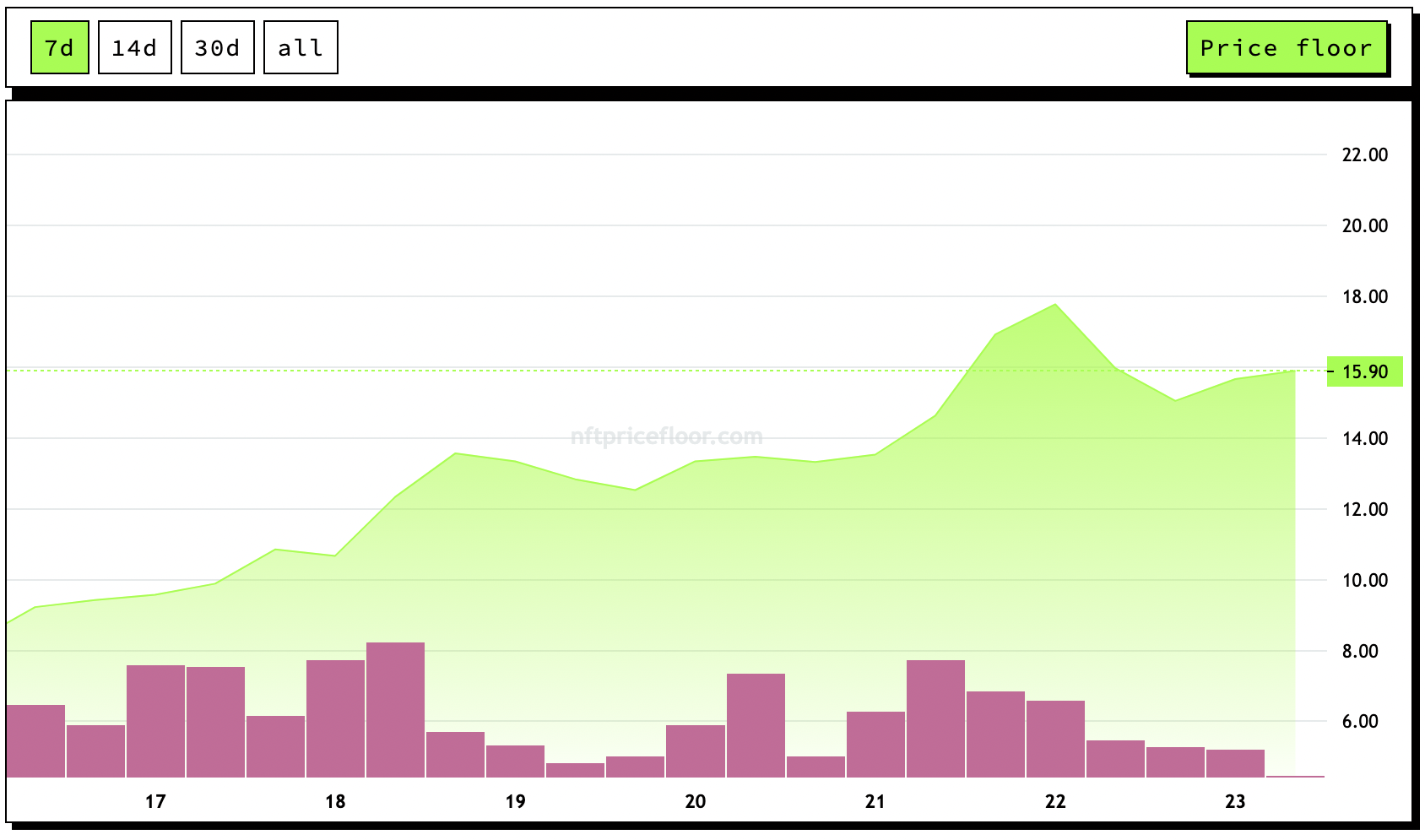Click the 6.00 y-axis price label
1425x840 pixels.
[x=1360, y=721]
